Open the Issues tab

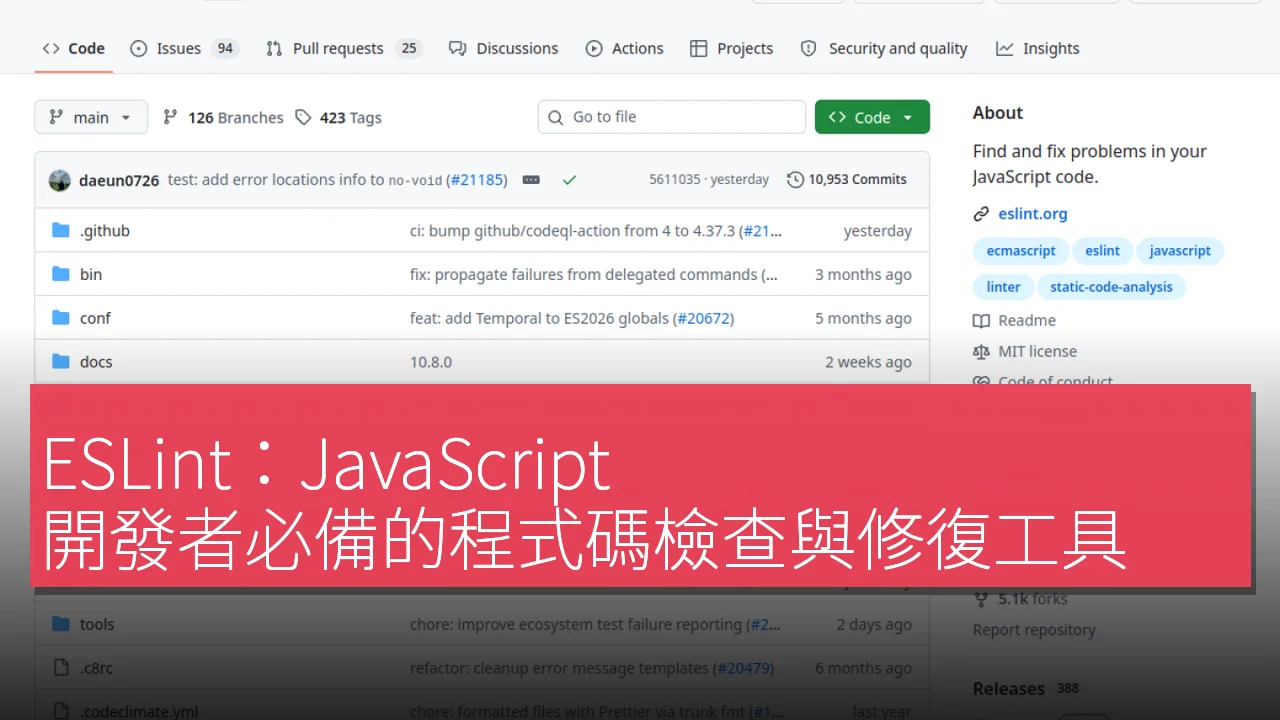point(184,48)
